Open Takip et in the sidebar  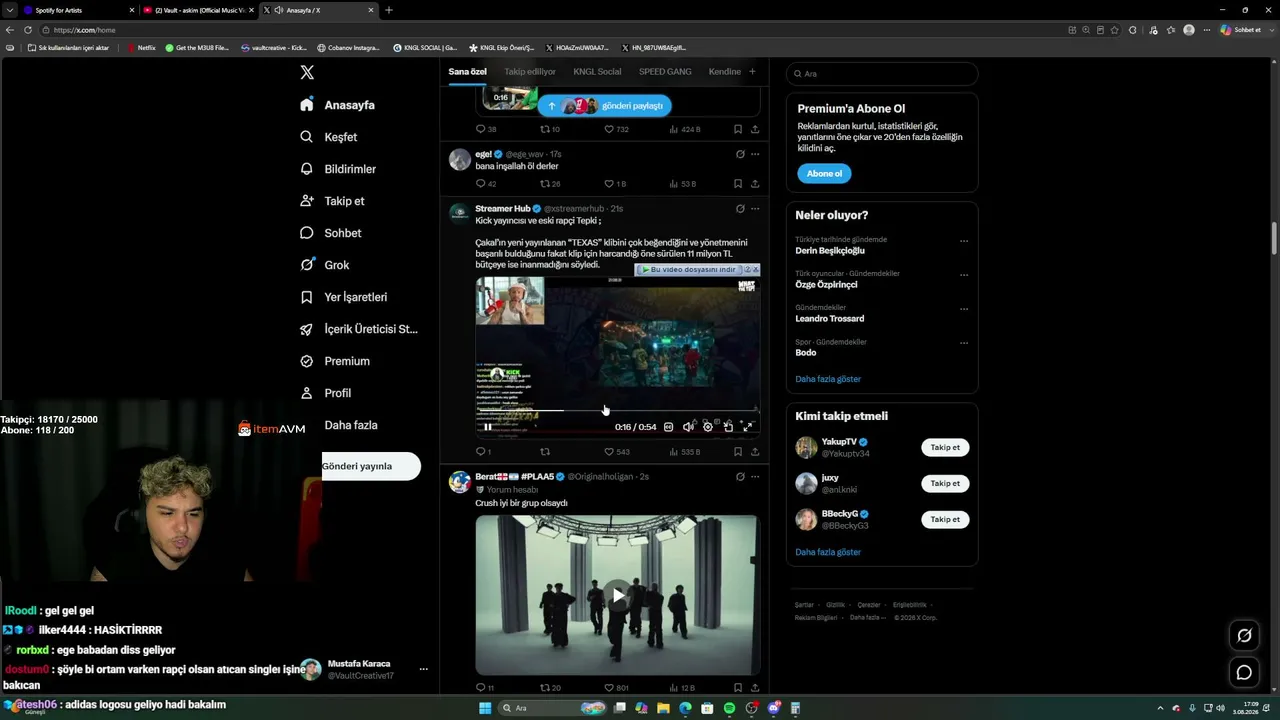(x=332, y=201)
